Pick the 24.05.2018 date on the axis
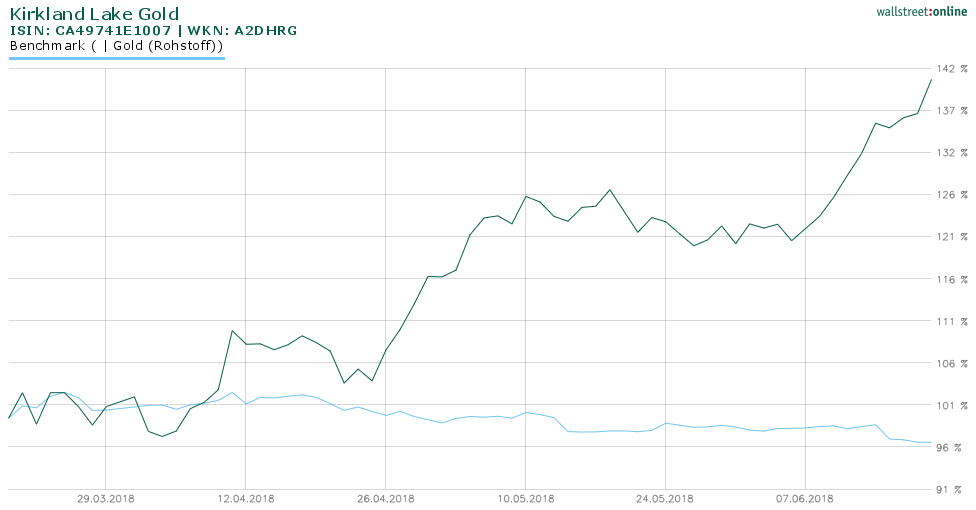Image resolution: width=976 pixels, height=510 pixels. tap(666, 498)
